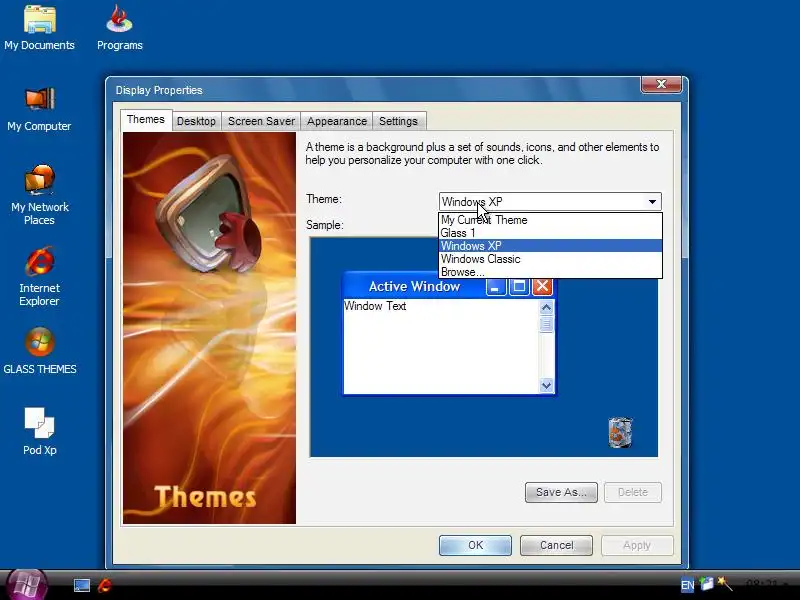Click the Themes artwork banner image

pyautogui.click(x=209, y=328)
